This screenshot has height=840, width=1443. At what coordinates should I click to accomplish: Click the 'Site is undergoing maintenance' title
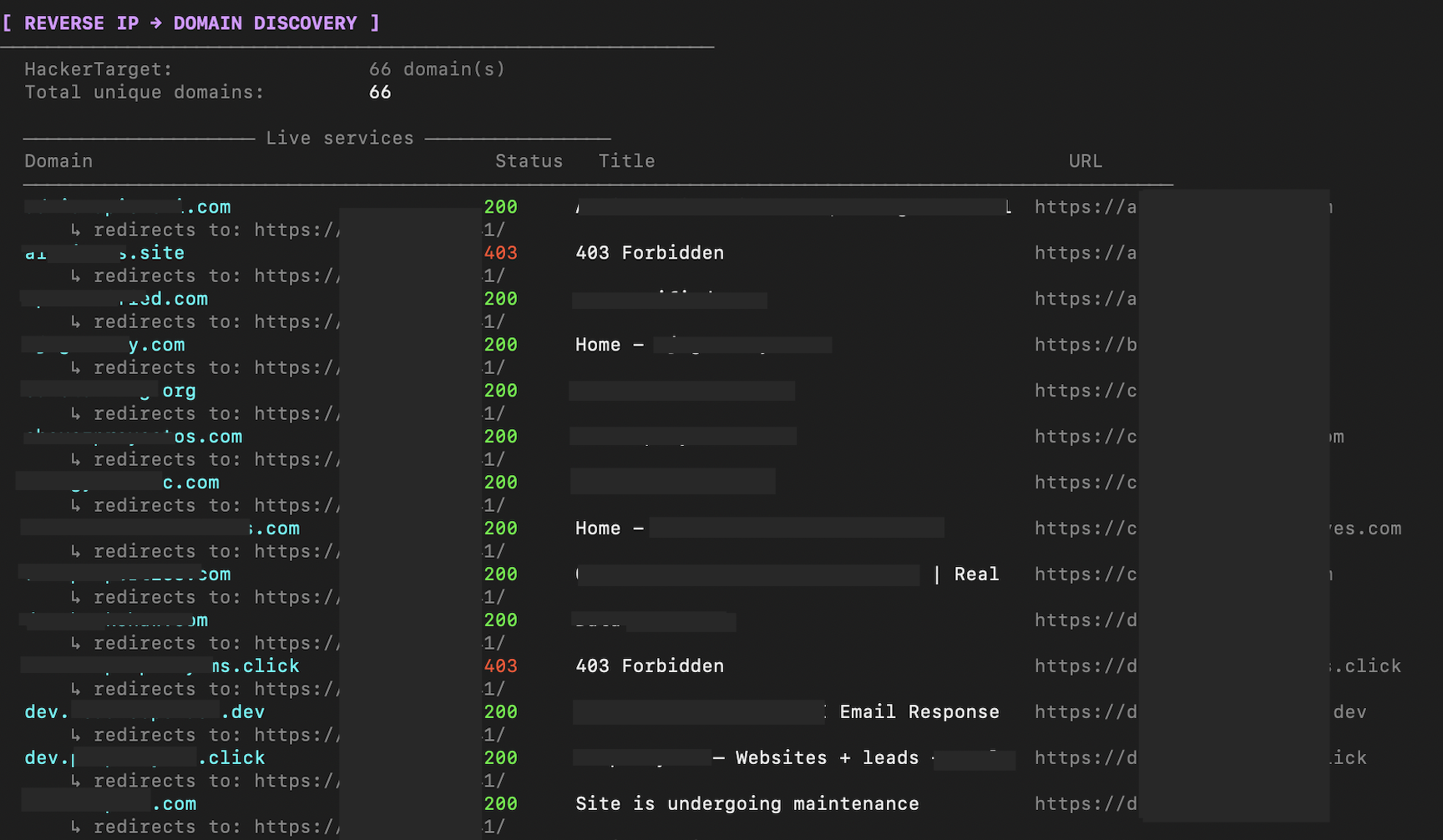pyautogui.click(x=747, y=804)
